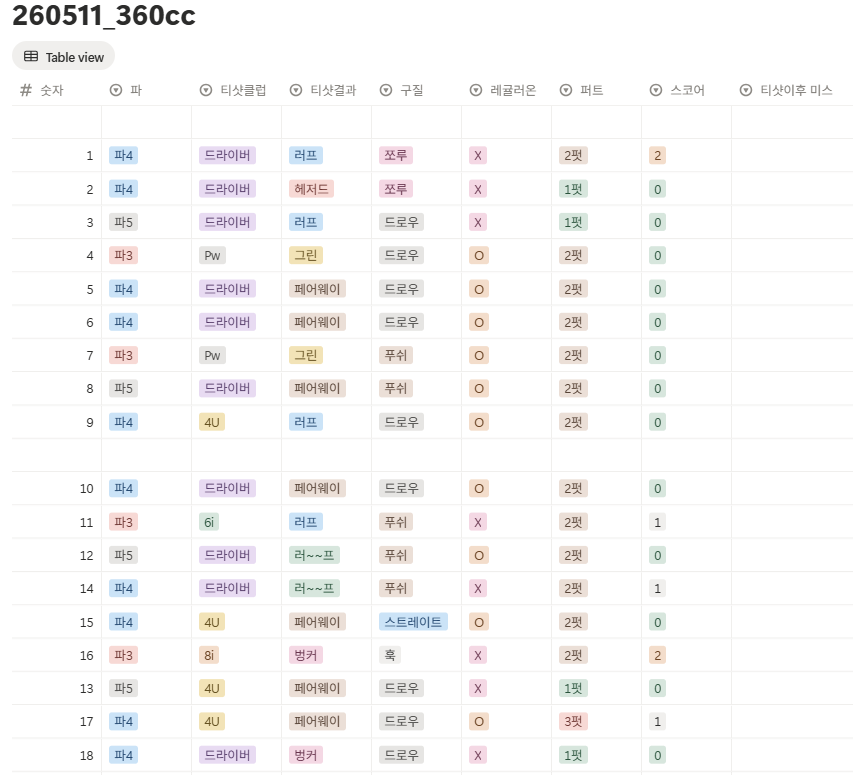The height and width of the screenshot is (775, 853).
Task: Switch to the Table view tab
Action: click(x=63, y=57)
